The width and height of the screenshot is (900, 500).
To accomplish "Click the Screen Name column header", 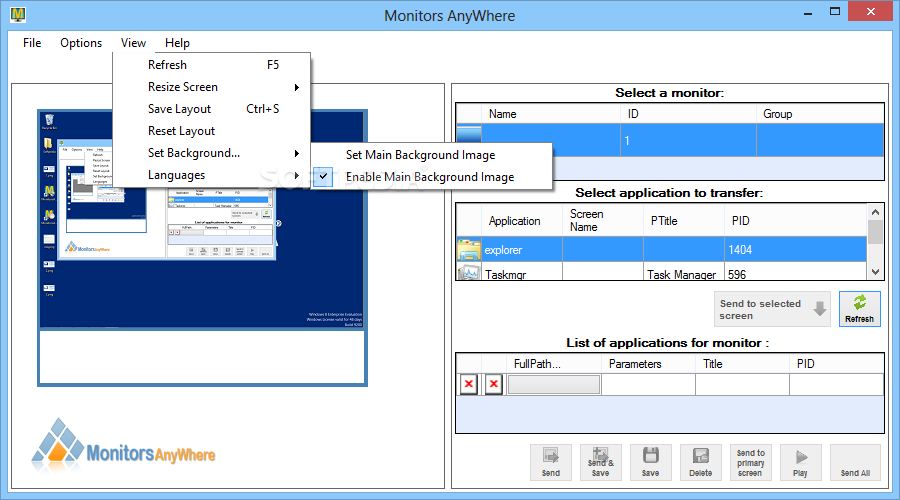I will [x=603, y=220].
